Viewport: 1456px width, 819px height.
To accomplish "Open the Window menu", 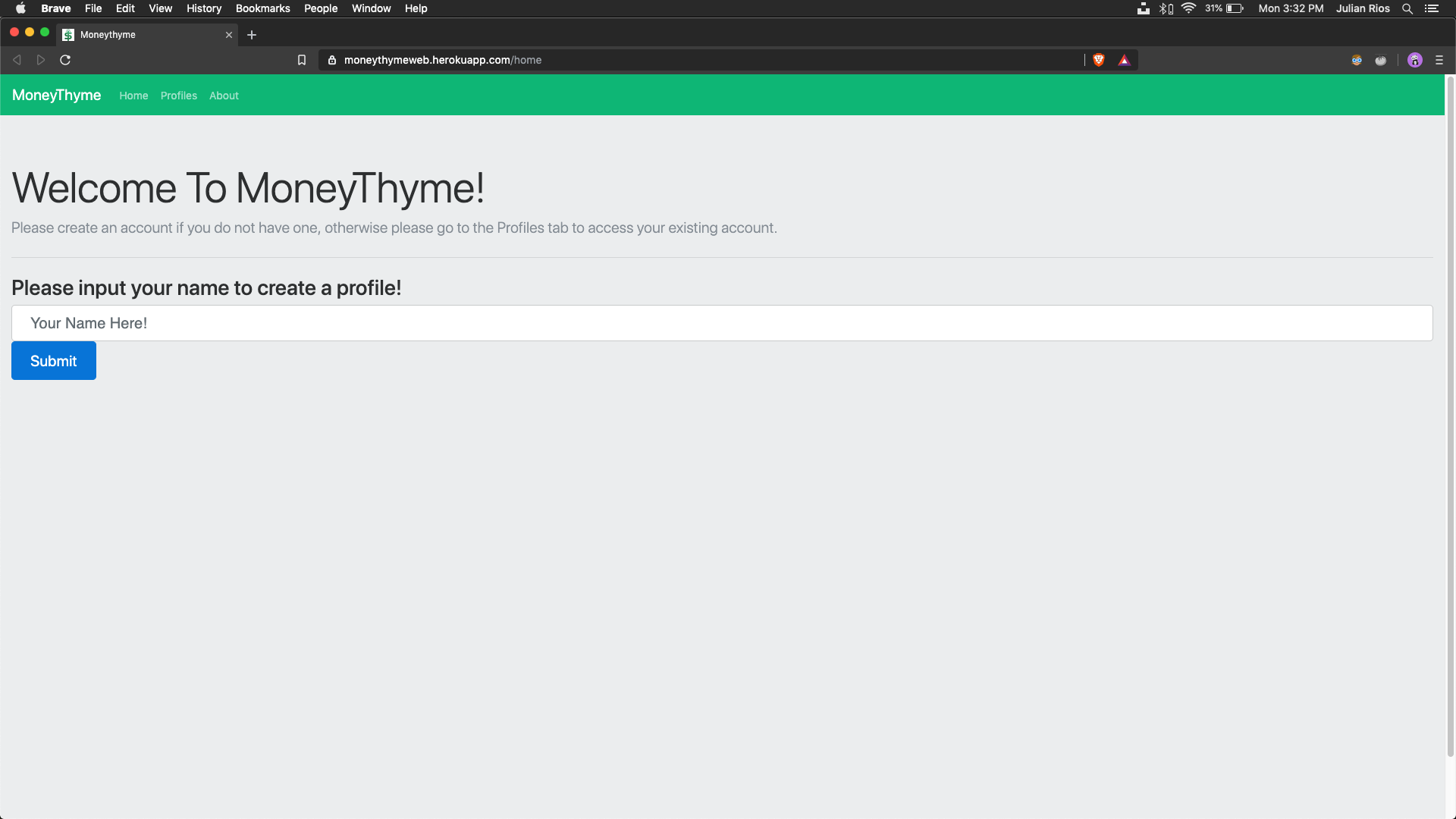I will point(371,8).
